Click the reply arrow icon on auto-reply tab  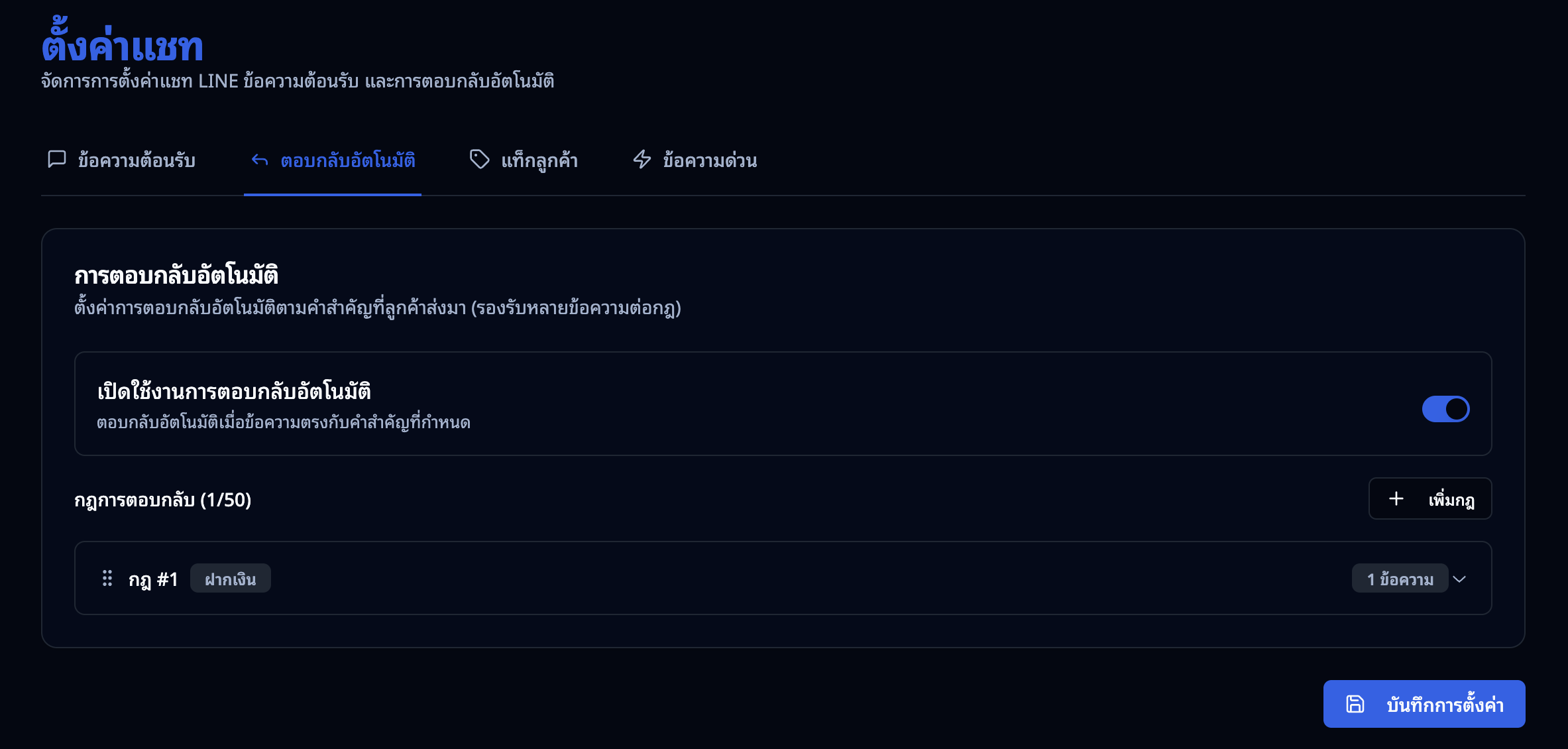click(260, 160)
